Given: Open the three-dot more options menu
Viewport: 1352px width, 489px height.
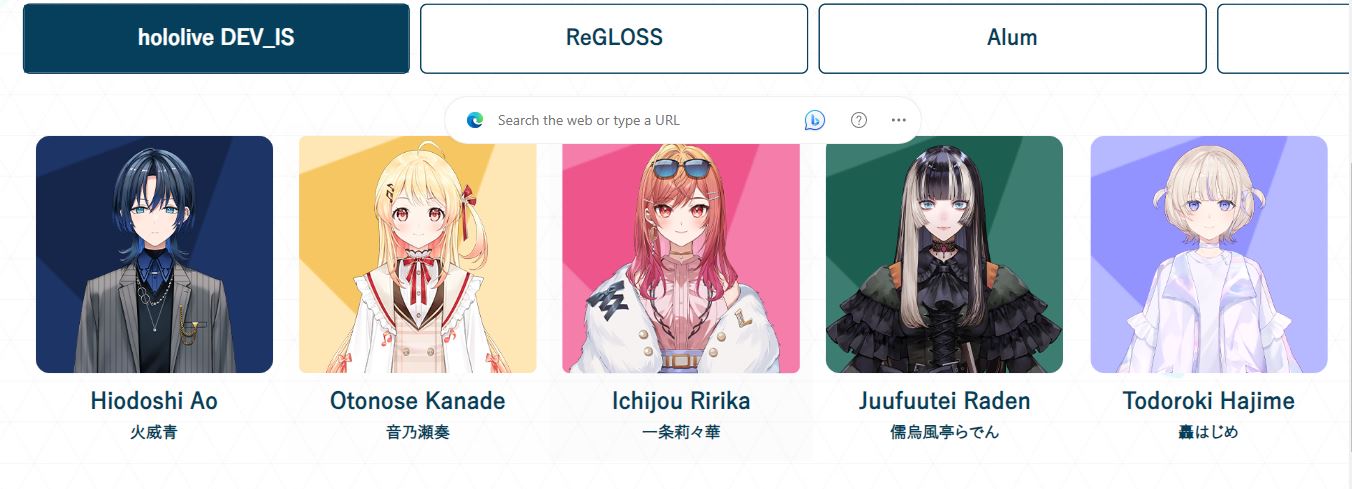Looking at the screenshot, I should (898, 120).
